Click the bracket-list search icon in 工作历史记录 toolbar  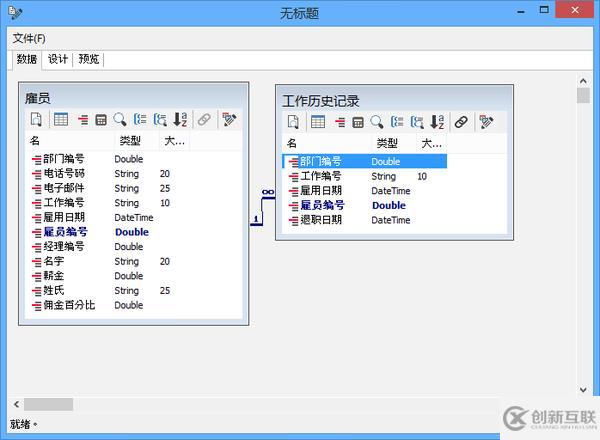pyautogui.click(x=417, y=122)
